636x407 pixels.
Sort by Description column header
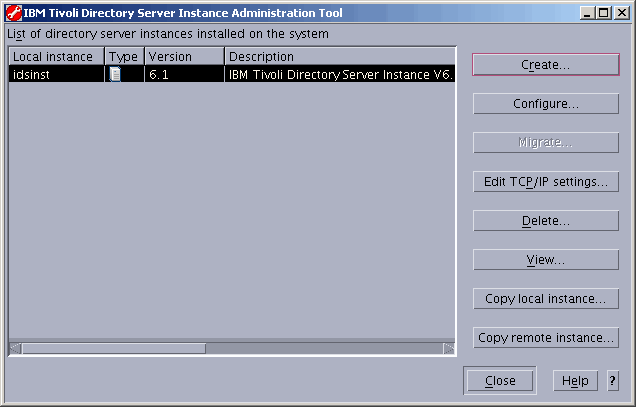click(x=339, y=57)
